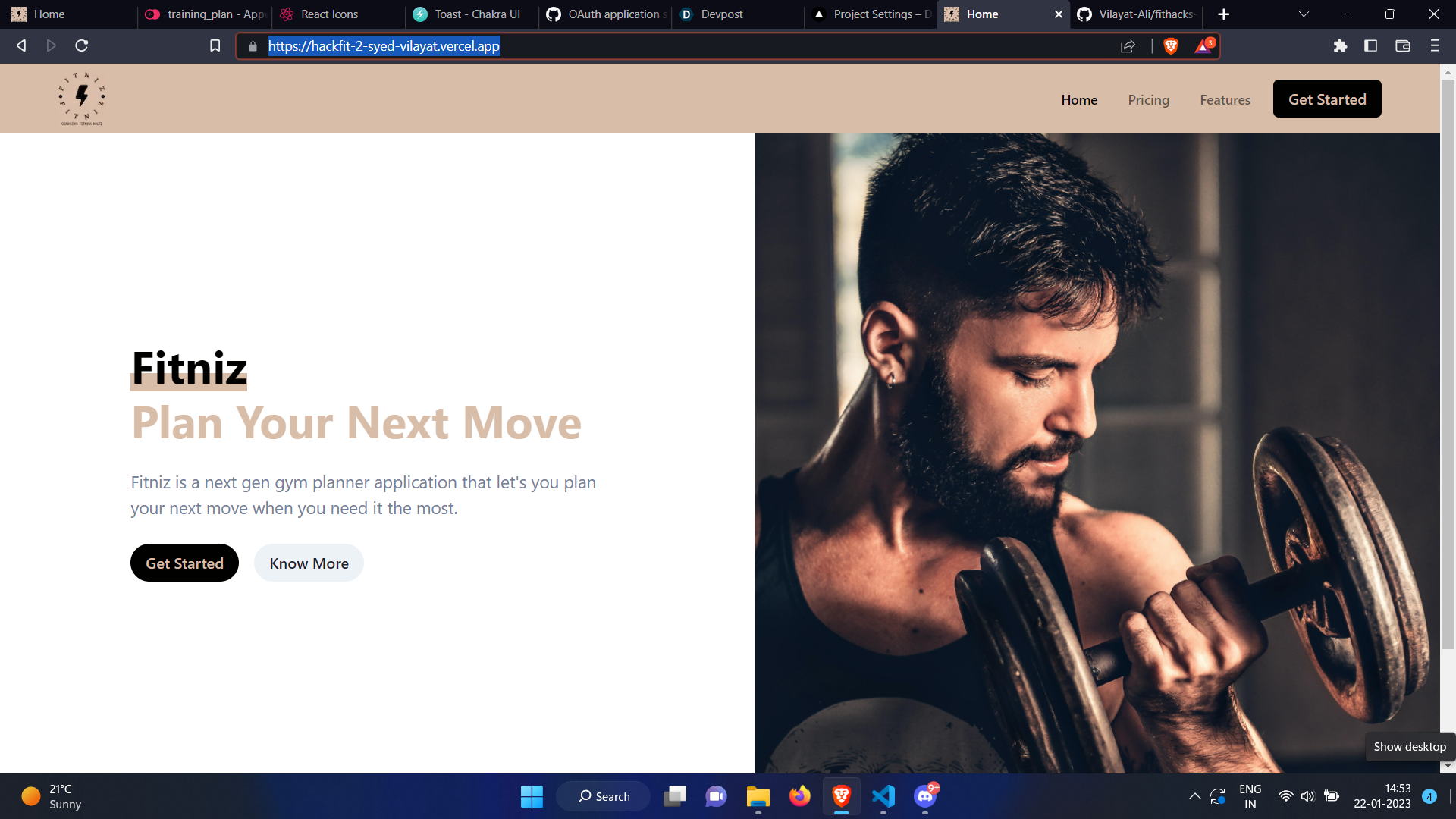Toggle the sidebar panel icon
This screenshot has height=819, width=1456.
pyautogui.click(x=1370, y=46)
